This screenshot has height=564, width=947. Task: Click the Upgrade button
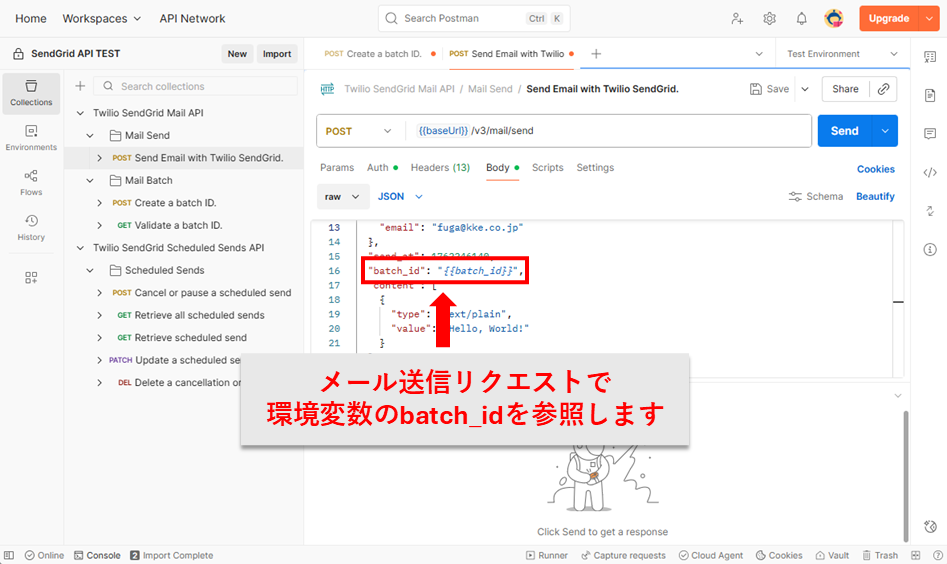coord(888,19)
